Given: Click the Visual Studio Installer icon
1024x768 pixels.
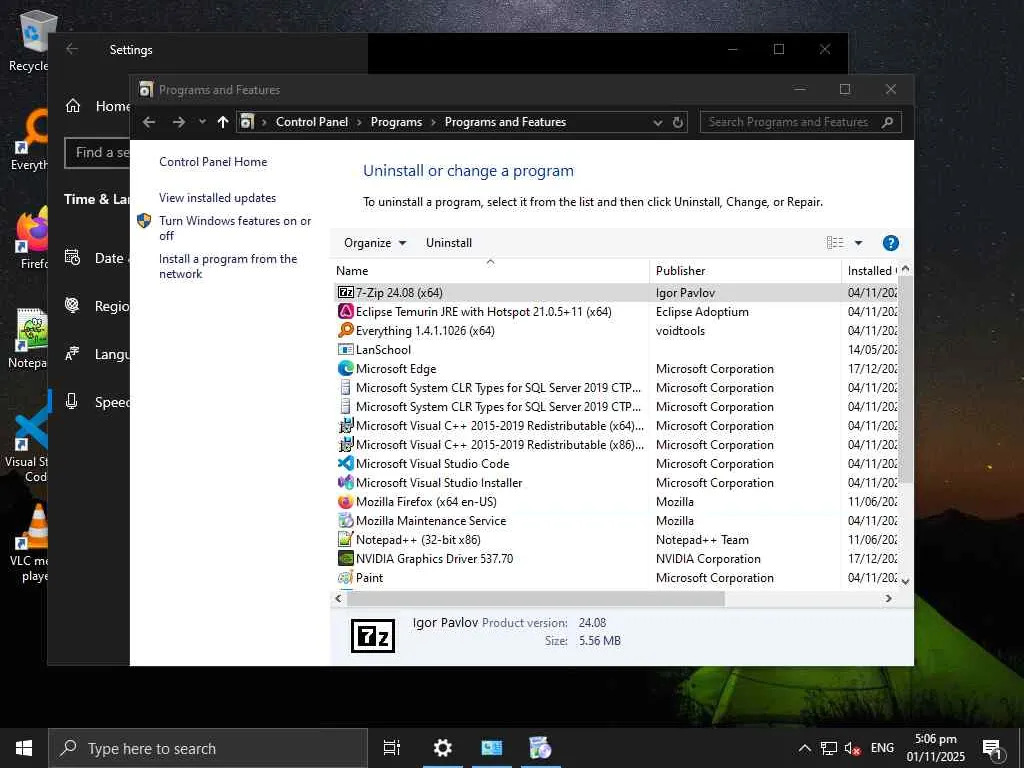Looking at the screenshot, I should click(345, 482).
